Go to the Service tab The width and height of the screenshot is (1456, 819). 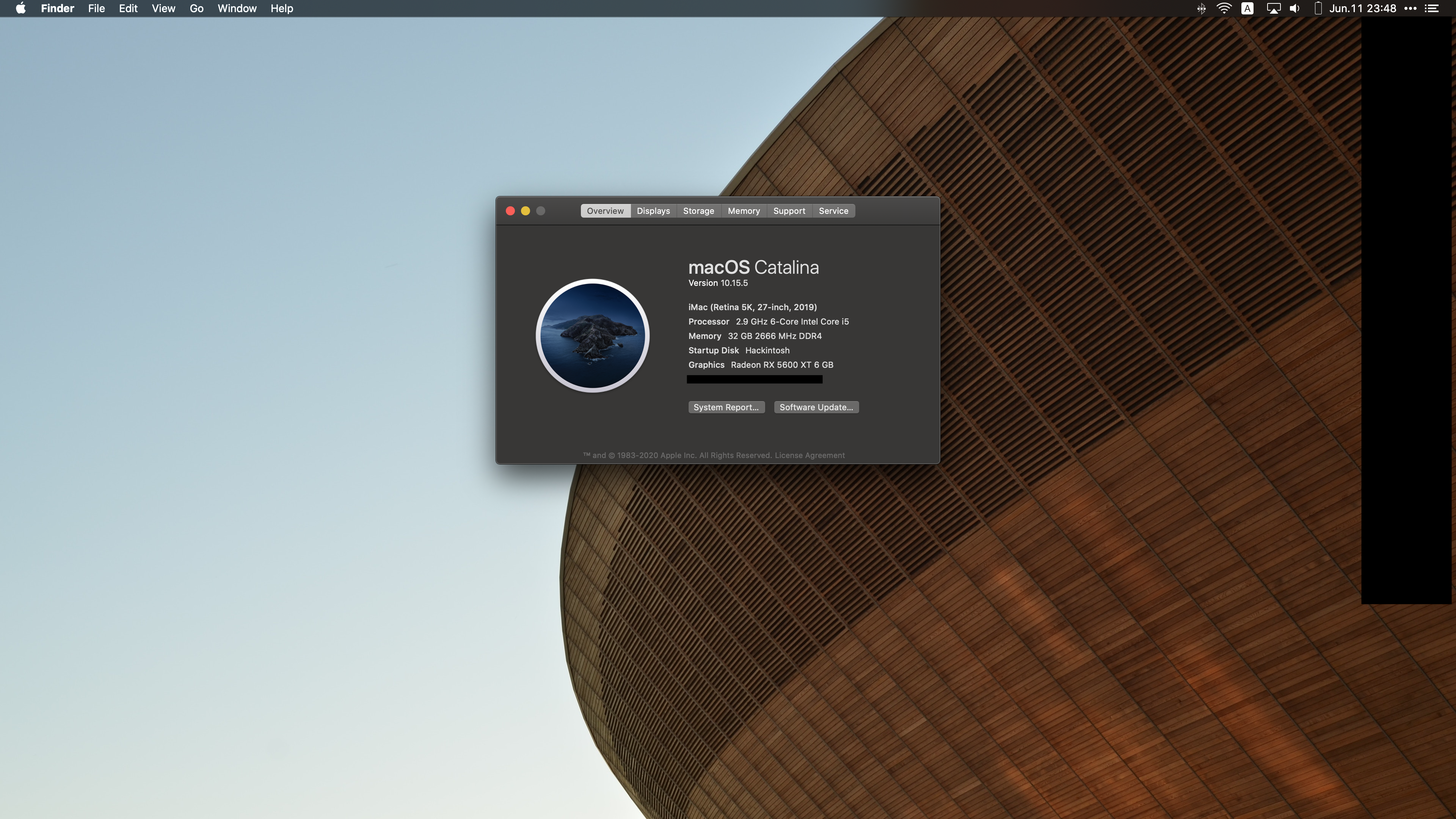click(833, 211)
